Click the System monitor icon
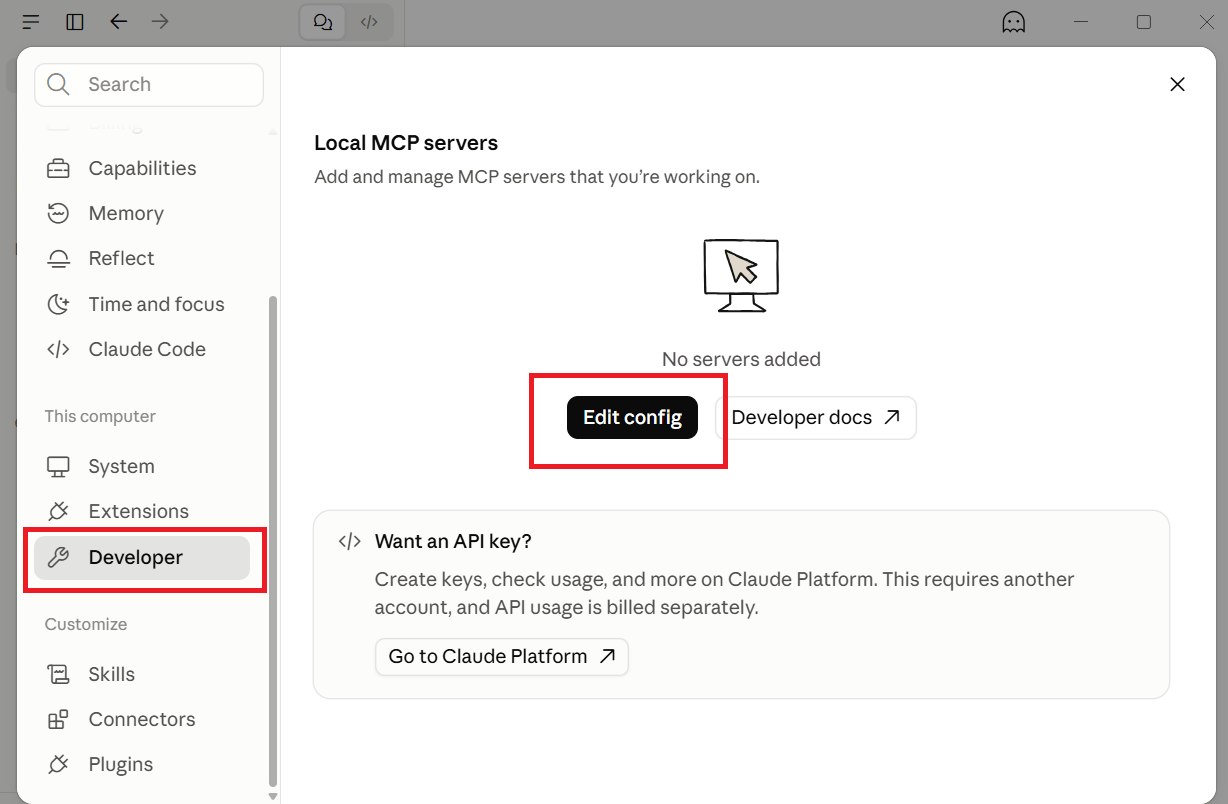Screen dimensions: 1228x804 58,467
